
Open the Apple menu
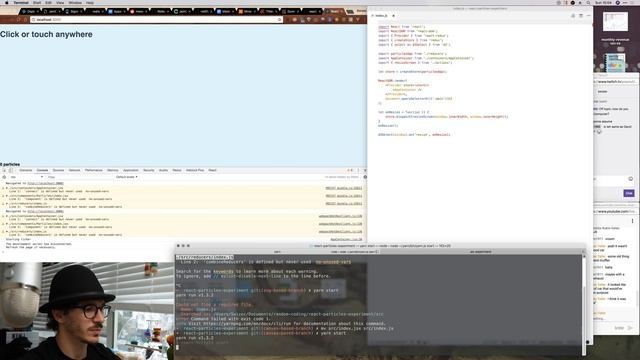pyautogui.click(x=7, y=2)
